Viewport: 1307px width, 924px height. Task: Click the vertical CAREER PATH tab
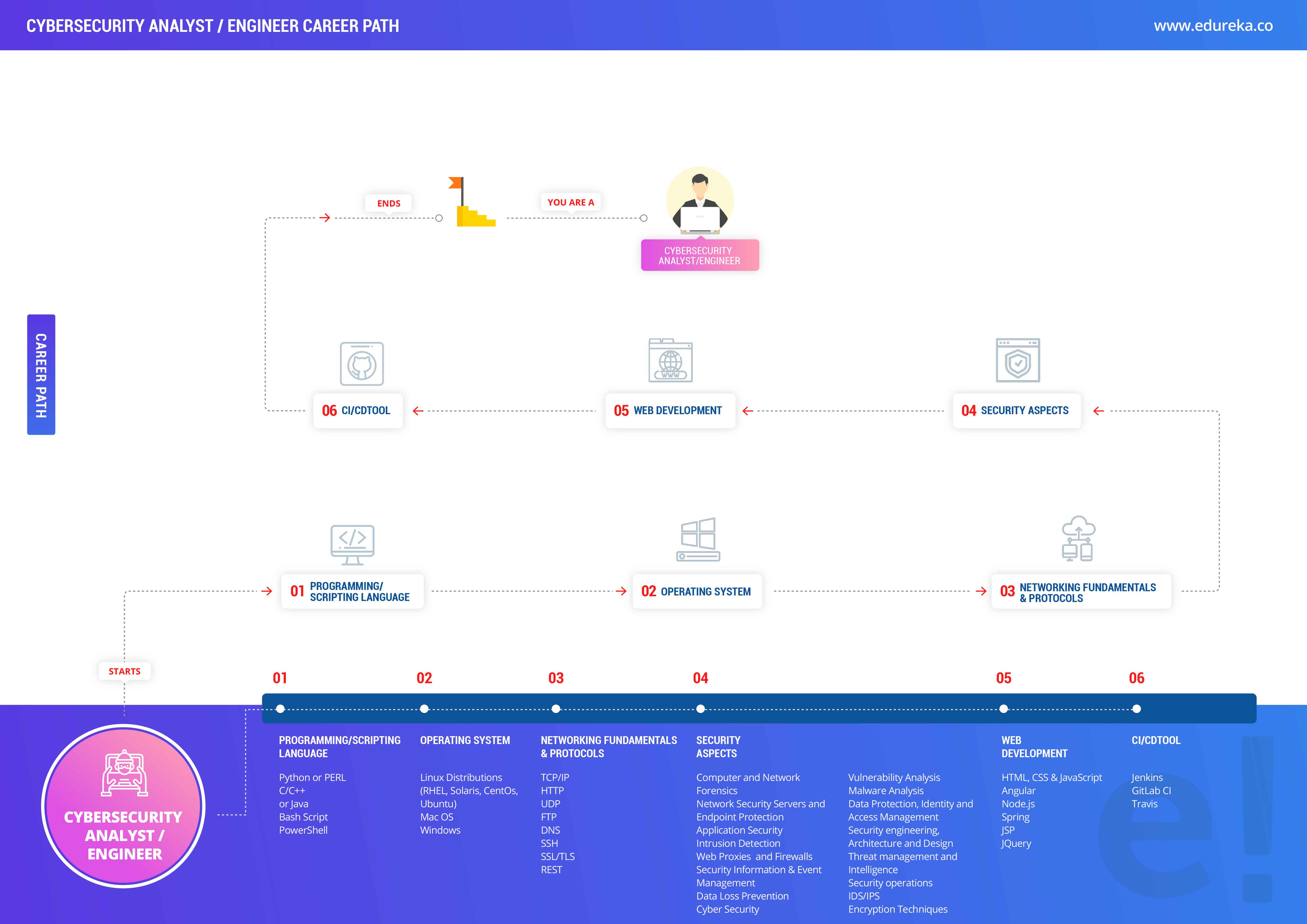pyautogui.click(x=41, y=375)
